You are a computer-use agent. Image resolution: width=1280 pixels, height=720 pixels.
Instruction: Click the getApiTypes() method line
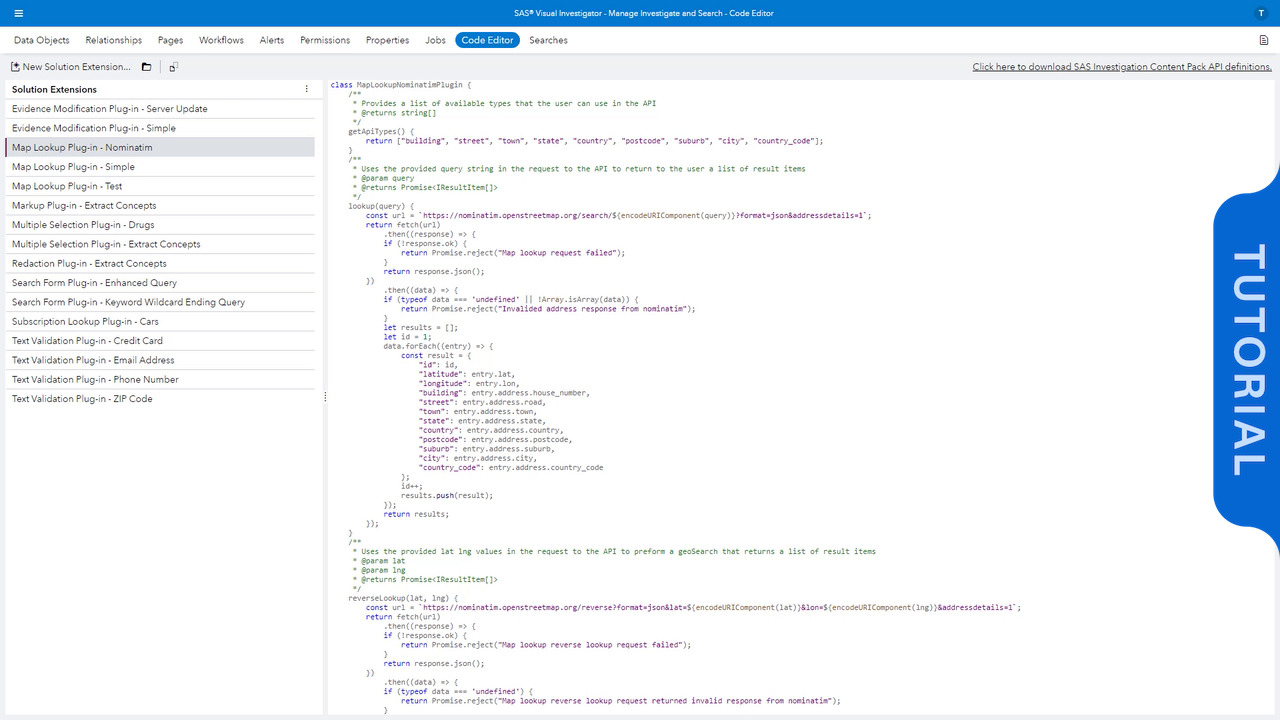point(381,131)
